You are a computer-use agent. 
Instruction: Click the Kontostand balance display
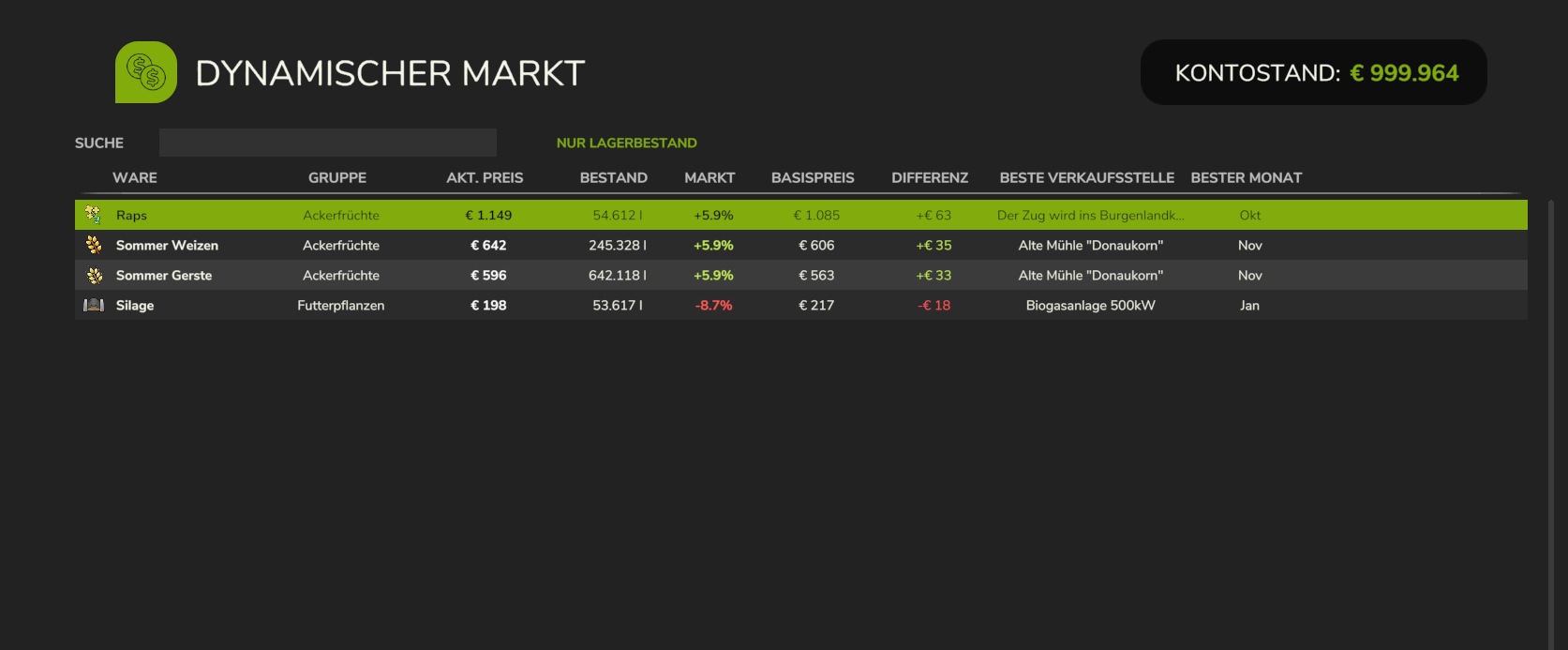tap(1314, 72)
